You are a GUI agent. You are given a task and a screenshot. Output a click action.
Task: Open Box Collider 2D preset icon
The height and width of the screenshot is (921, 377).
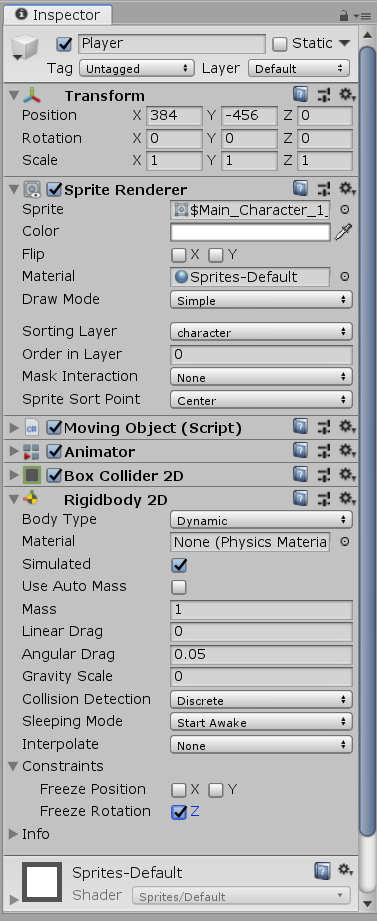click(324, 475)
